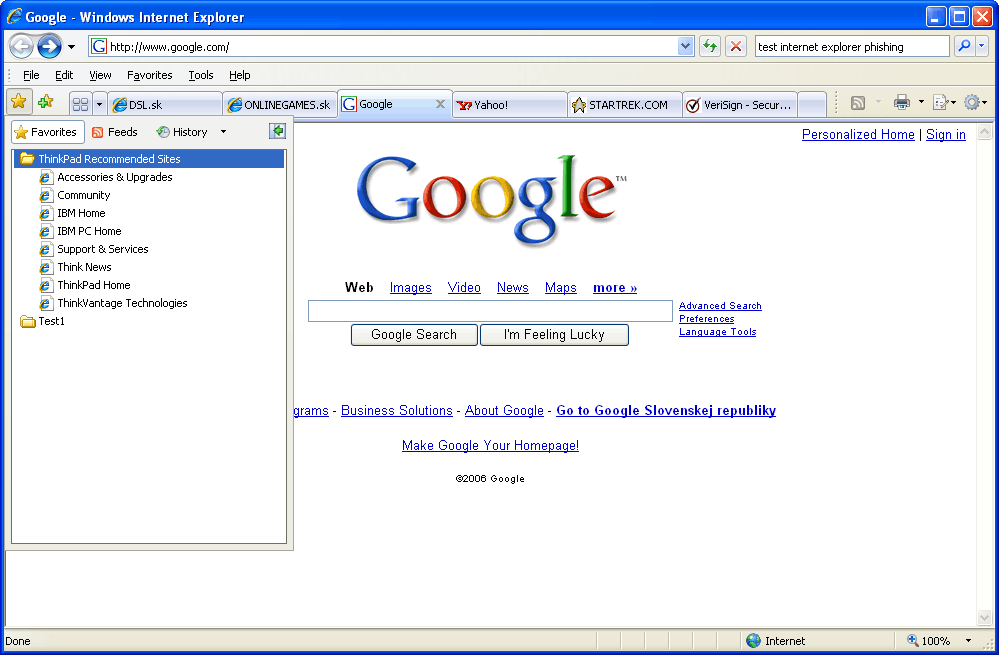
Task: Open the Tools gear menu icon
Action: point(975,103)
